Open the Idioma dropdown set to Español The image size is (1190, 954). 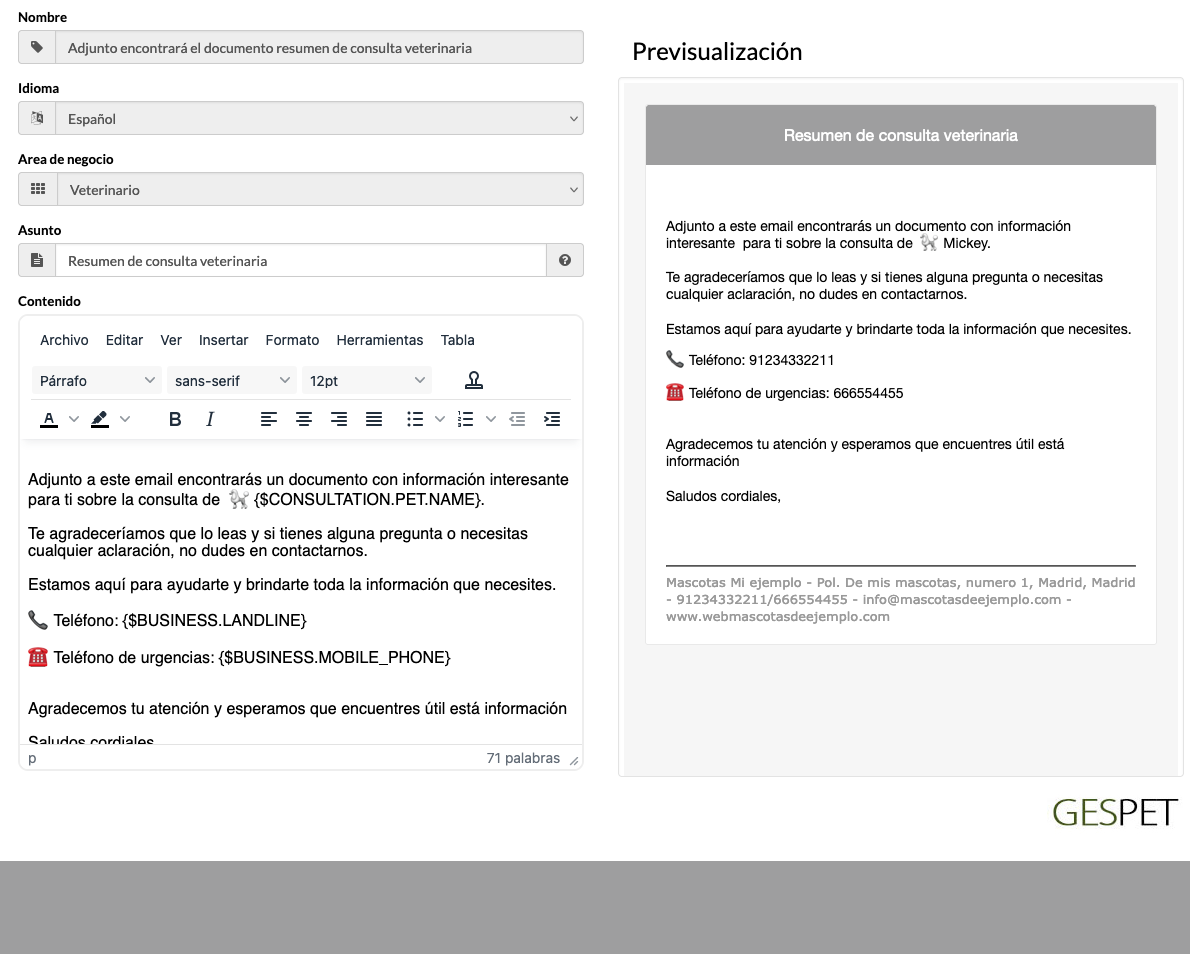(319, 118)
